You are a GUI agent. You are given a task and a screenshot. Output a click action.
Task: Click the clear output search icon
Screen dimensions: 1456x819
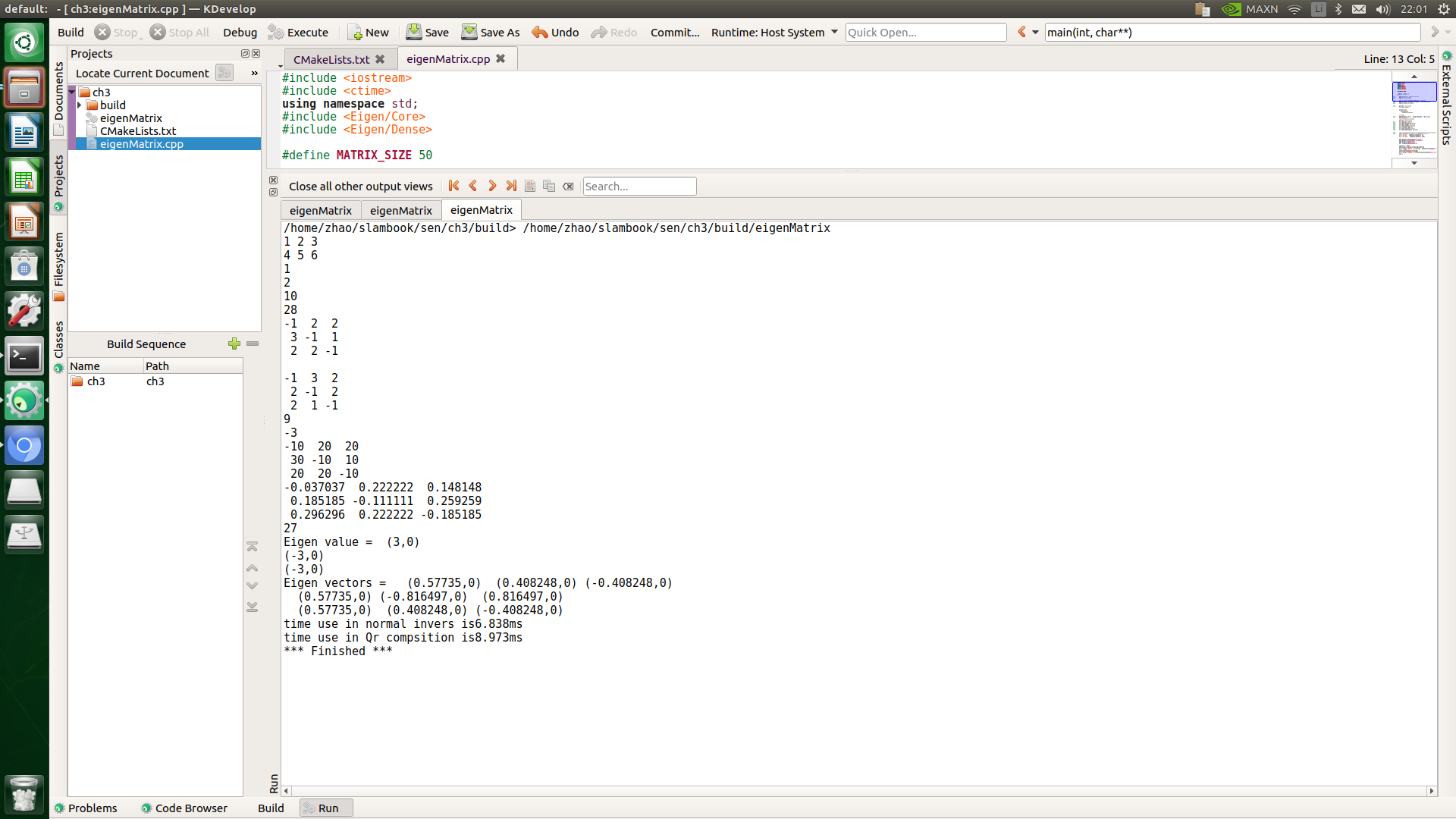568,186
